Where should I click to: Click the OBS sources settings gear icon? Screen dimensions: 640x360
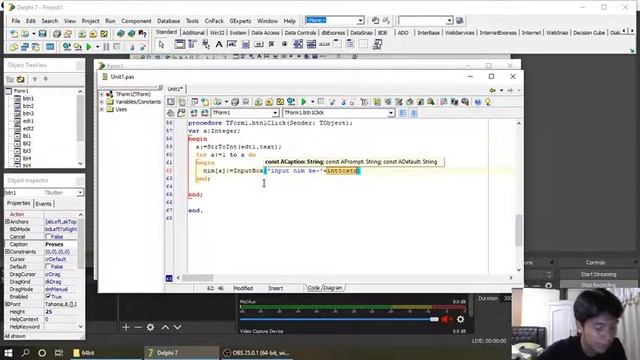pos(151,327)
